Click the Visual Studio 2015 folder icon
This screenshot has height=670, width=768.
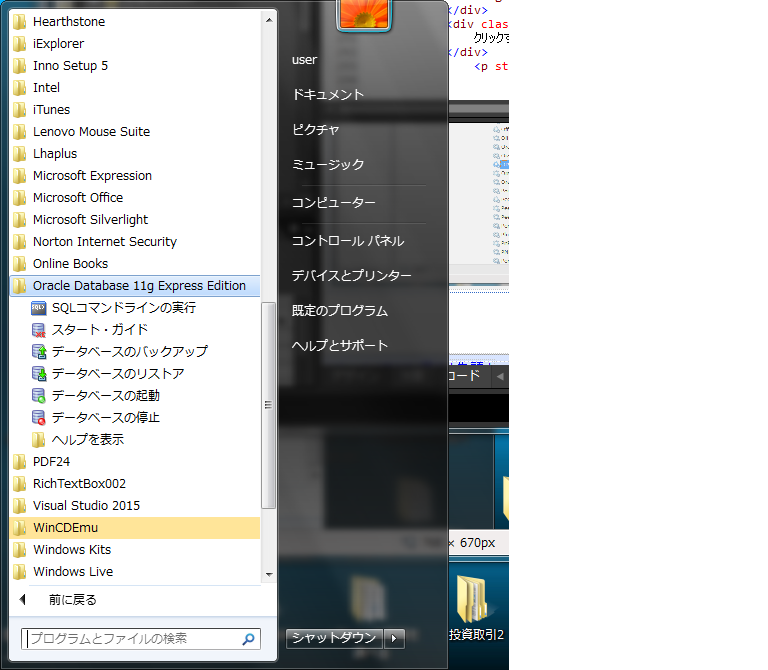tap(20, 506)
